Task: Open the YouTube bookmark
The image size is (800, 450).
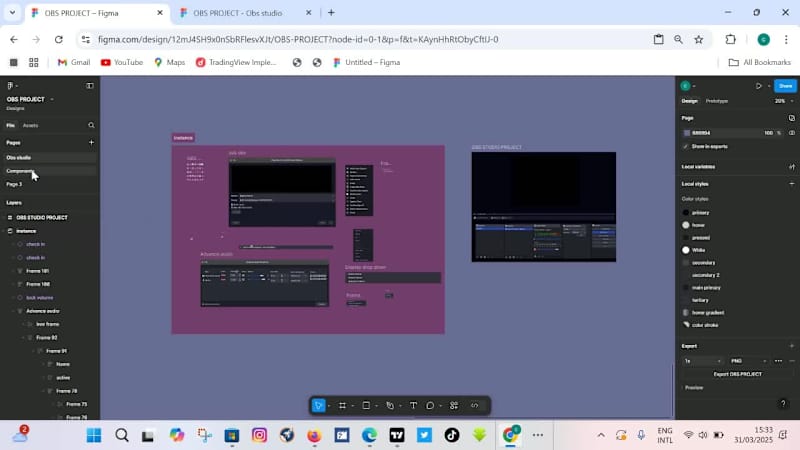Action: pyautogui.click(x=121, y=62)
